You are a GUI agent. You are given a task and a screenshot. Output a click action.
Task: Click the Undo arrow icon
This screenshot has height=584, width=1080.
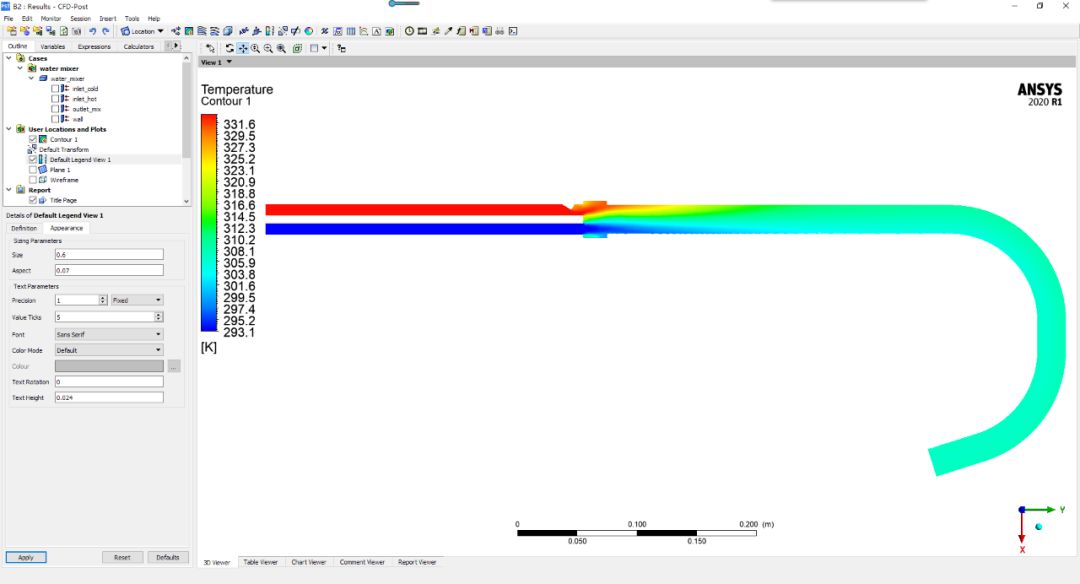[92, 31]
